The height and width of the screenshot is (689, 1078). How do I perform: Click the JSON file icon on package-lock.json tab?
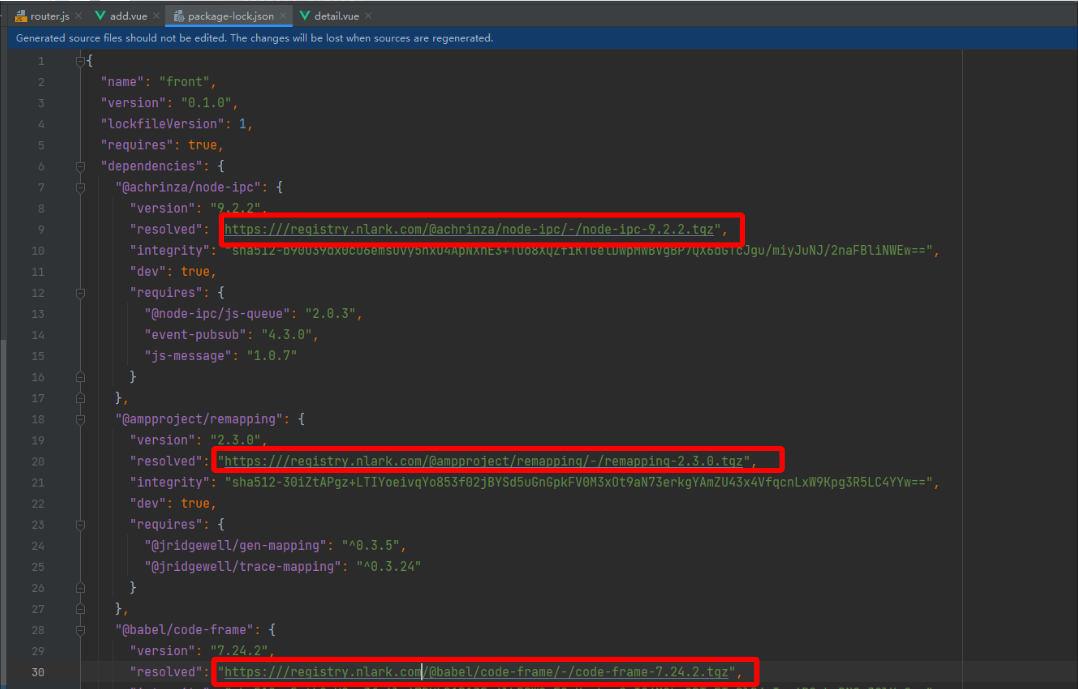coord(179,16)
